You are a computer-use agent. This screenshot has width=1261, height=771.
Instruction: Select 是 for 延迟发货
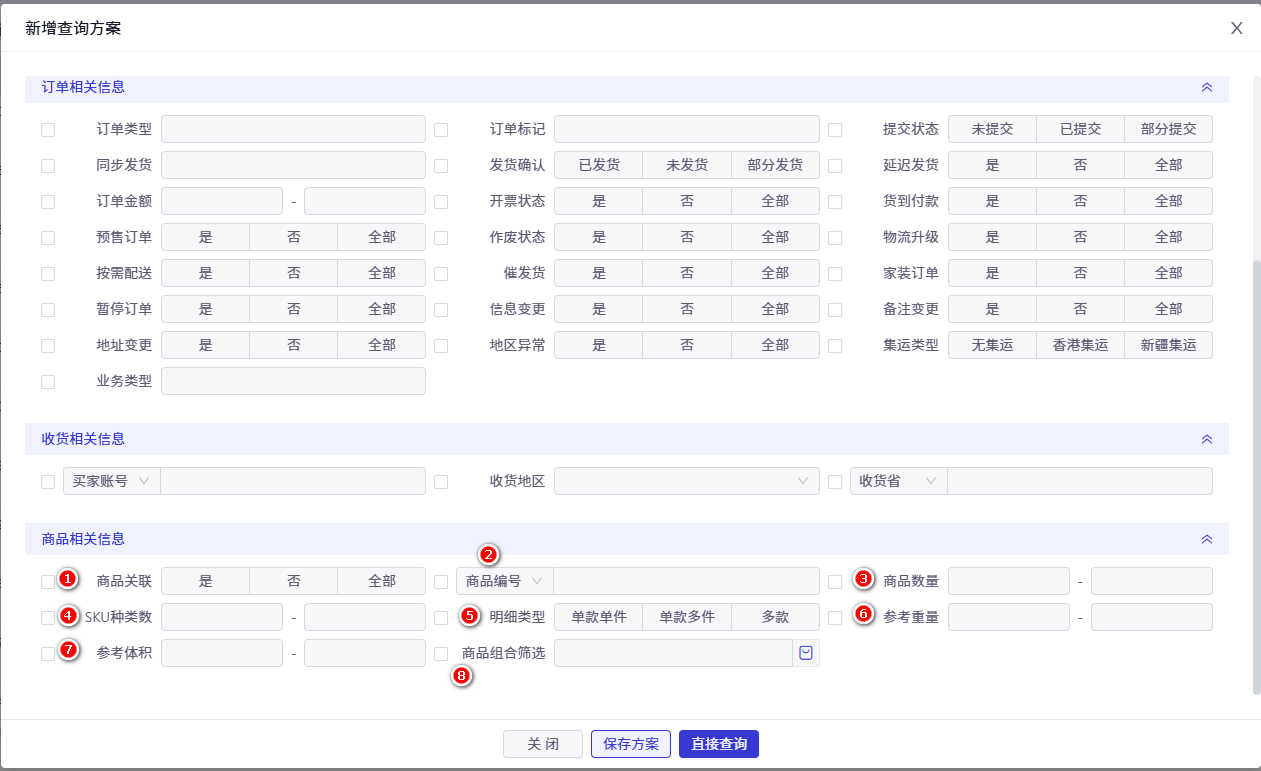pos(992,165)
